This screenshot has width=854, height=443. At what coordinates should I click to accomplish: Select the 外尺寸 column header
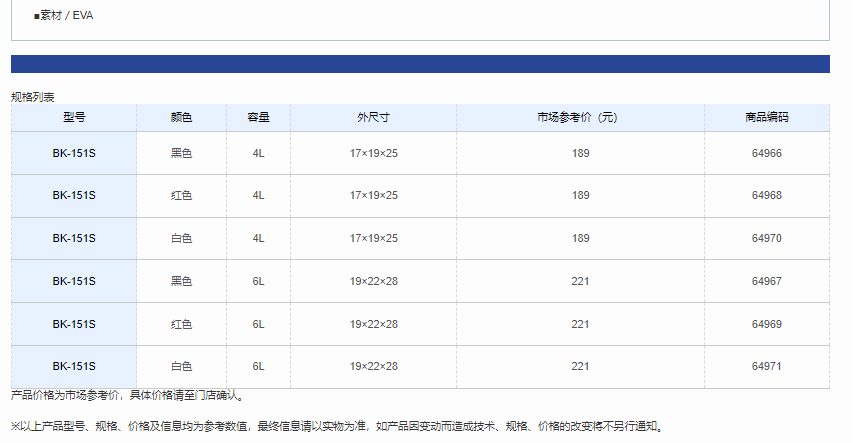tap(374, 117)
